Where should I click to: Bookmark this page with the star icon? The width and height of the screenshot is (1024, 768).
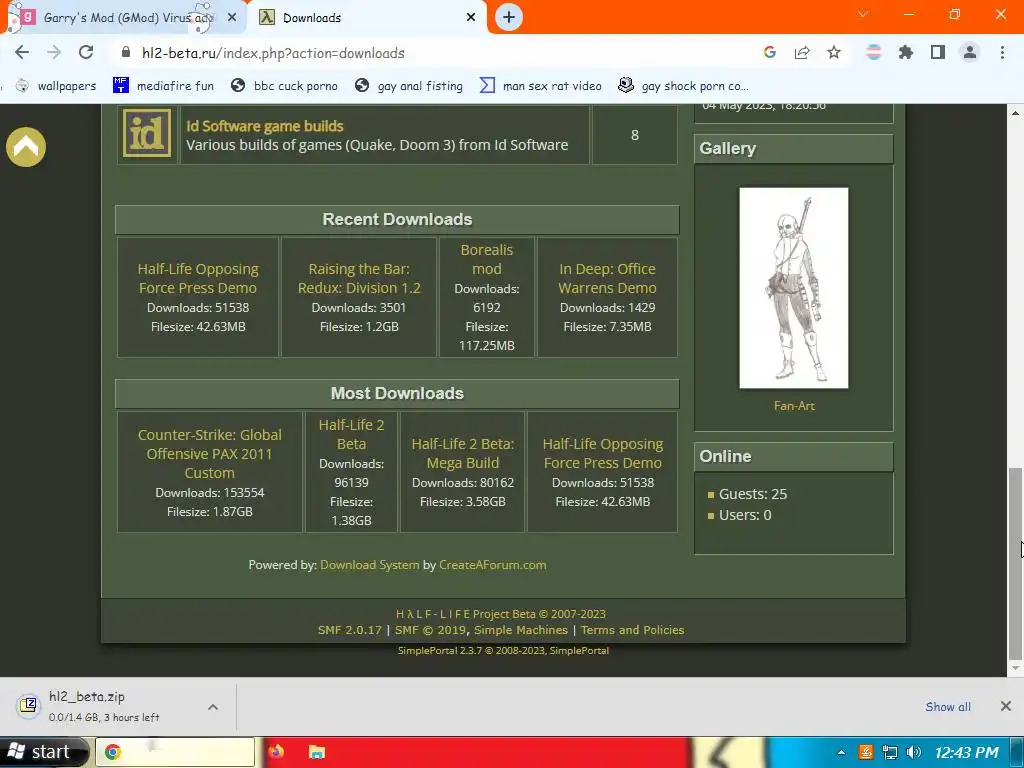tap(834, 53)
